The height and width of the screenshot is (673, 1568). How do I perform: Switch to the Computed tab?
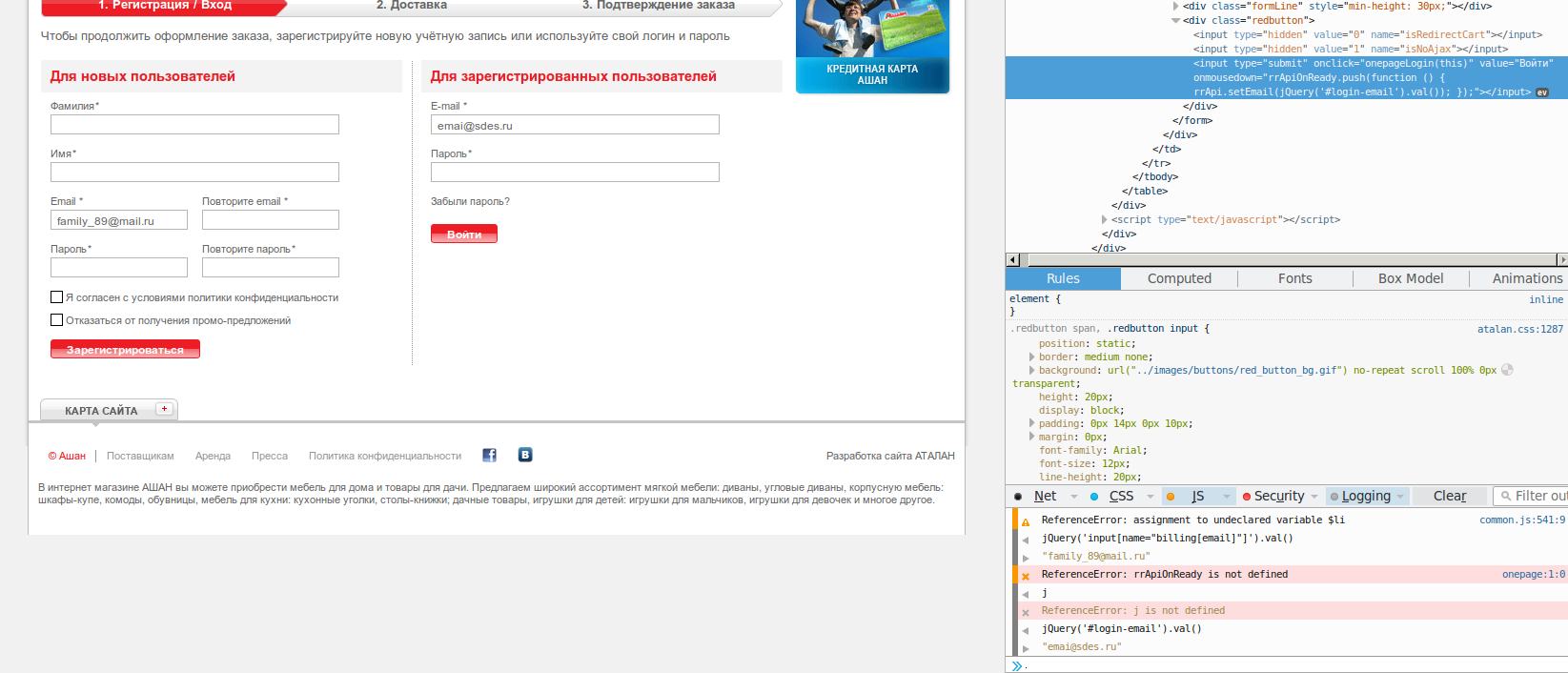(1179, 278)
